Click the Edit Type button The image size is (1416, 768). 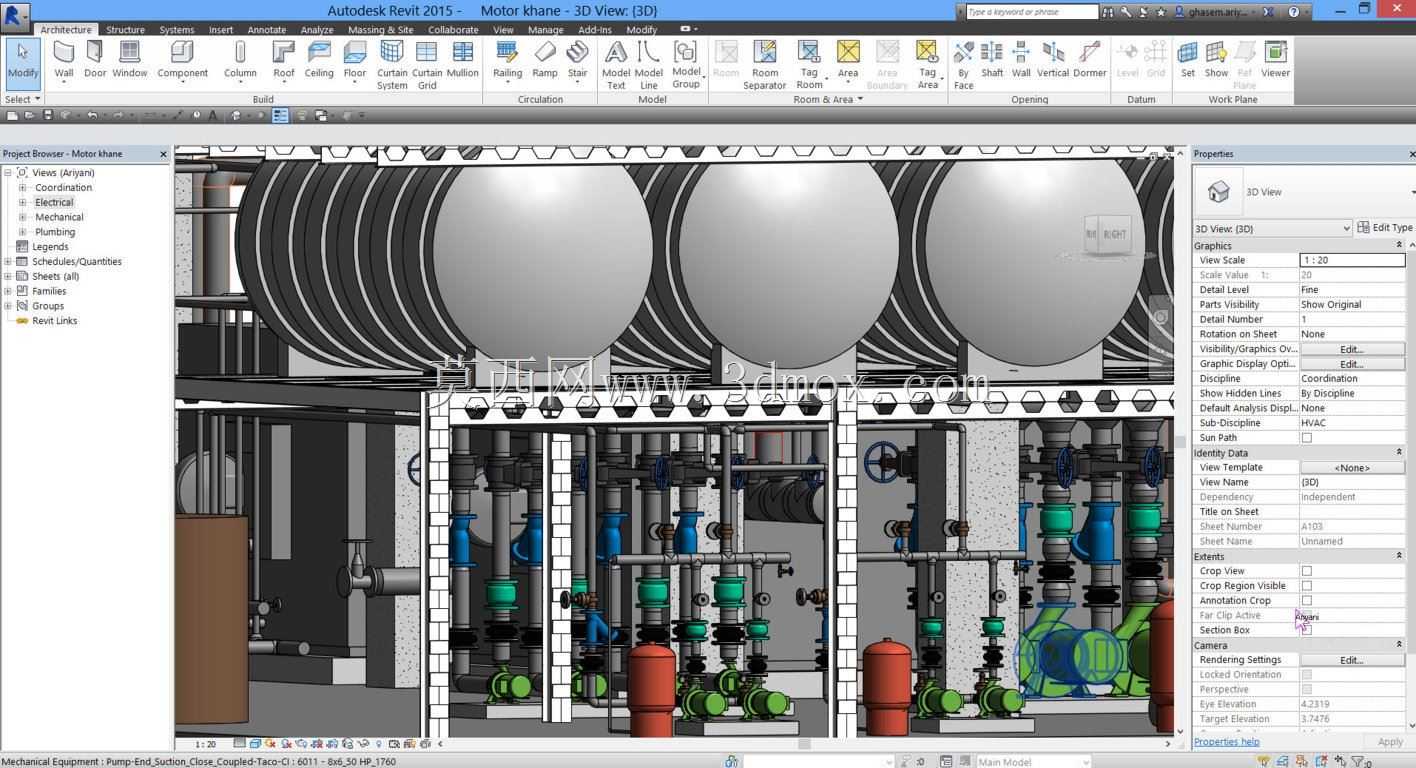1385,228
